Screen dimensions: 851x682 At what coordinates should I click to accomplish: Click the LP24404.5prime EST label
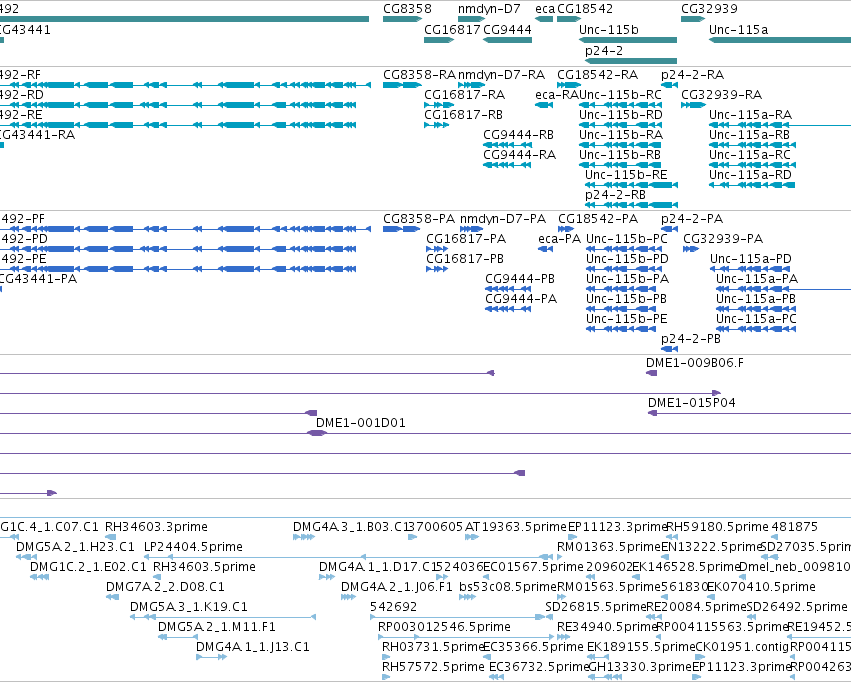click(x=193, y=547)
